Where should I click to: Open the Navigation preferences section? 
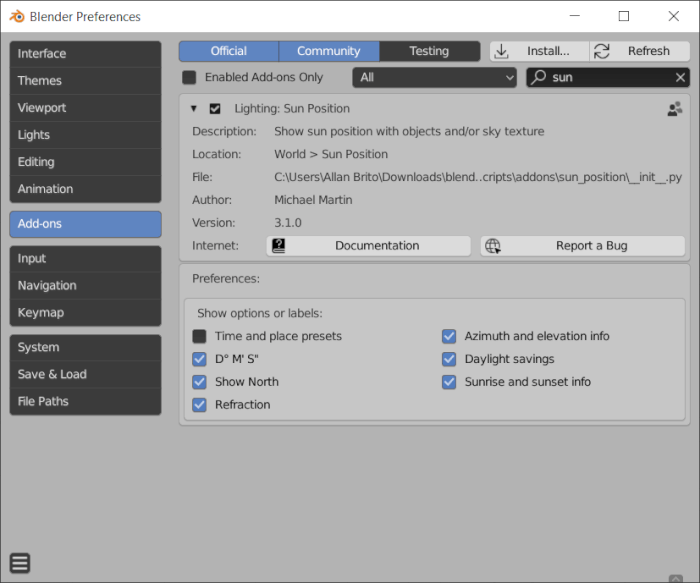pyautogui.click(x=85, y=286)
